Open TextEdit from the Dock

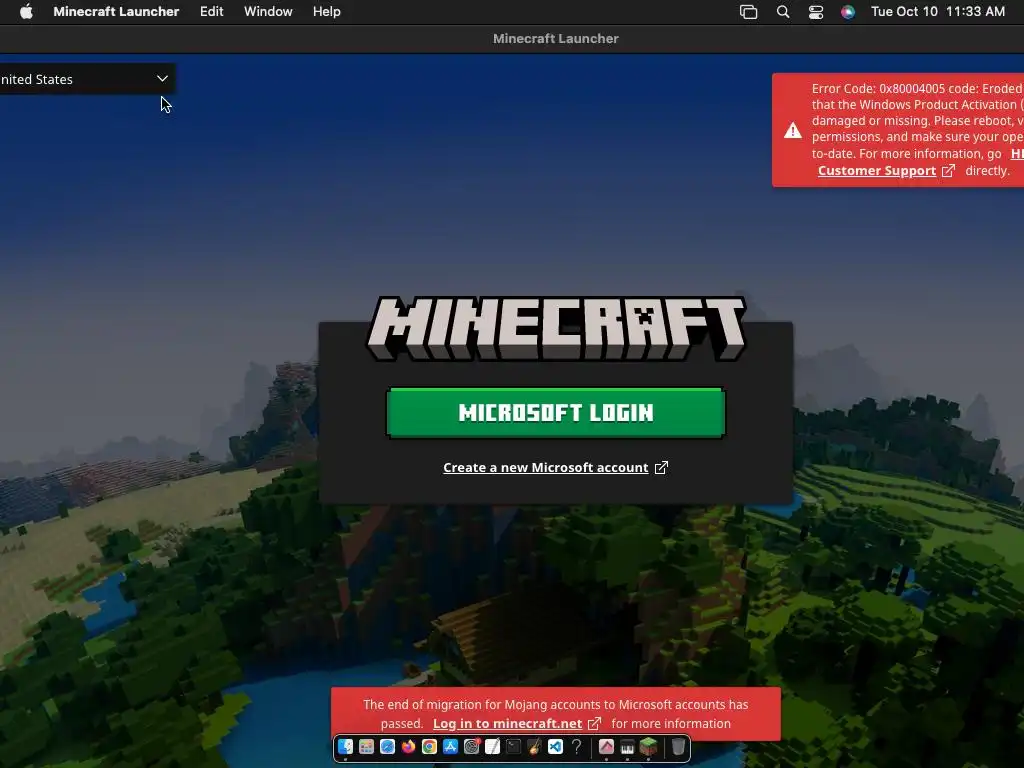(492, 746)
